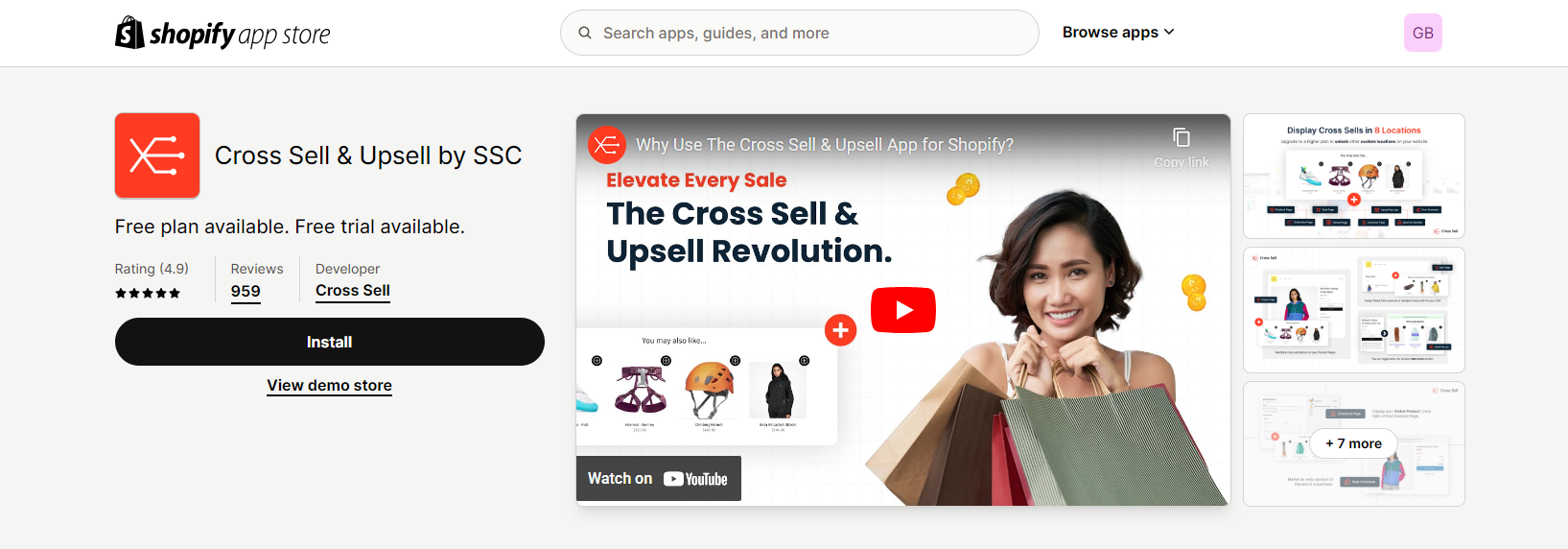Open the second screenshot thumbnail
Image resolution: width=1568 pixels, height=549 pixels.
(1354, 310)
